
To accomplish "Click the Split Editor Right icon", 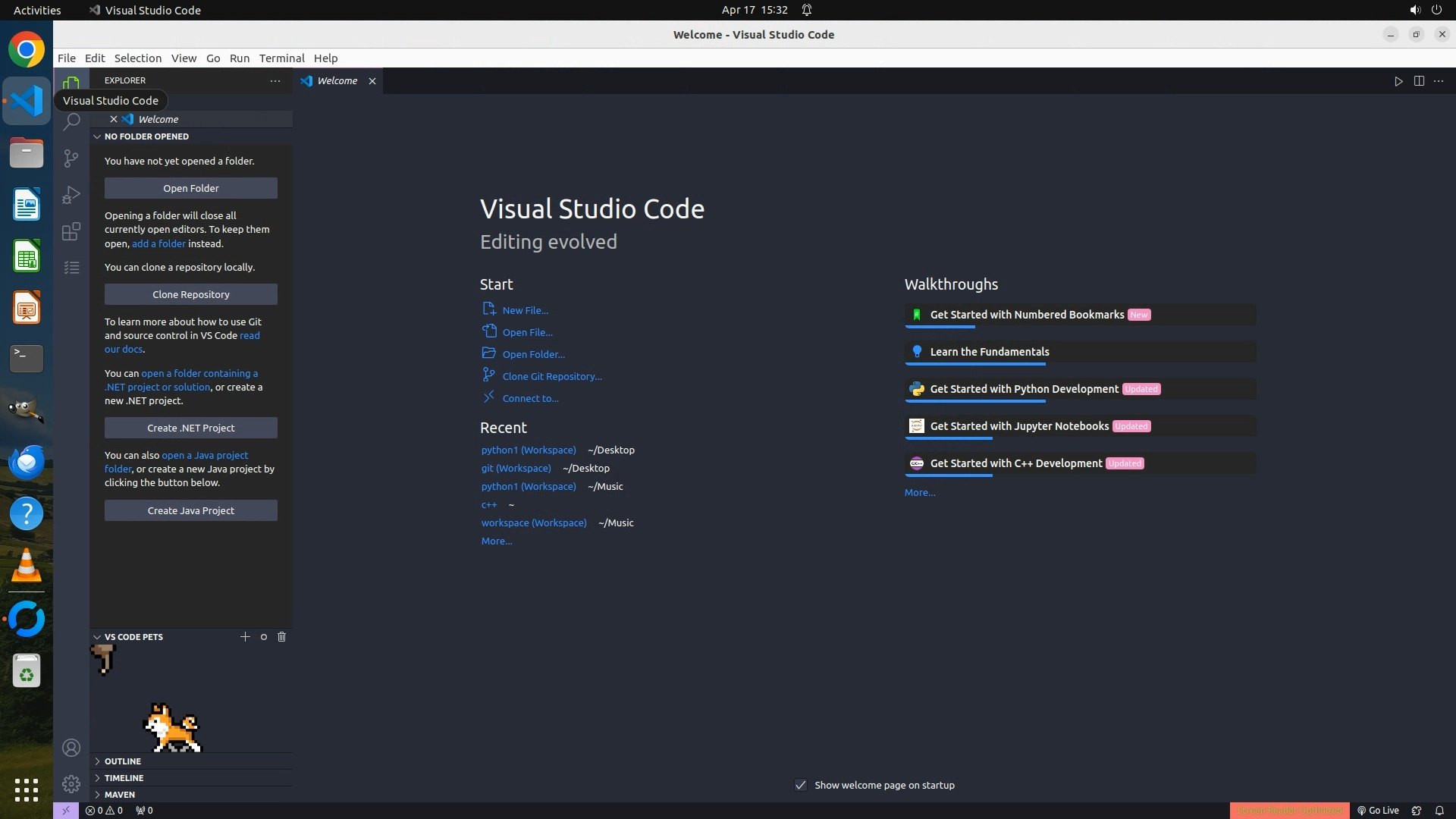I will pyautogui.click(x=1419, y=81).
